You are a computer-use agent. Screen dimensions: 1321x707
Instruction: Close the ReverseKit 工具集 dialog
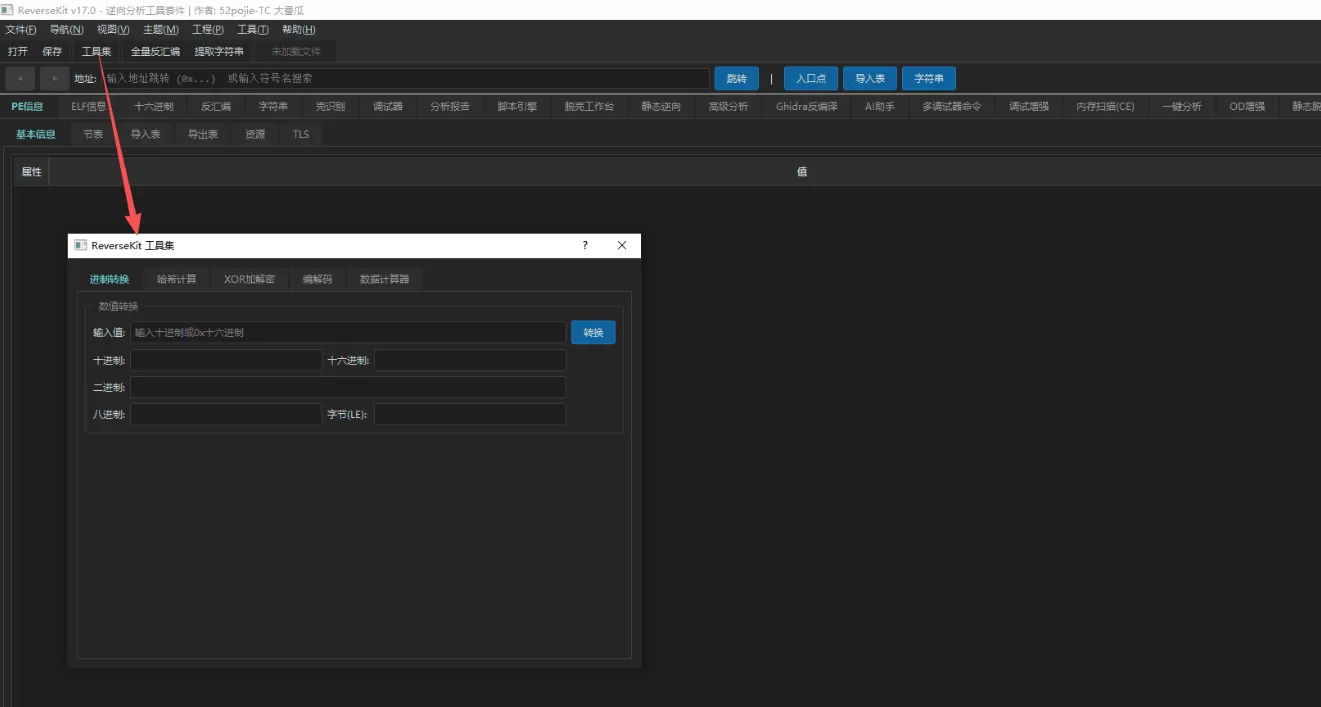622,245
